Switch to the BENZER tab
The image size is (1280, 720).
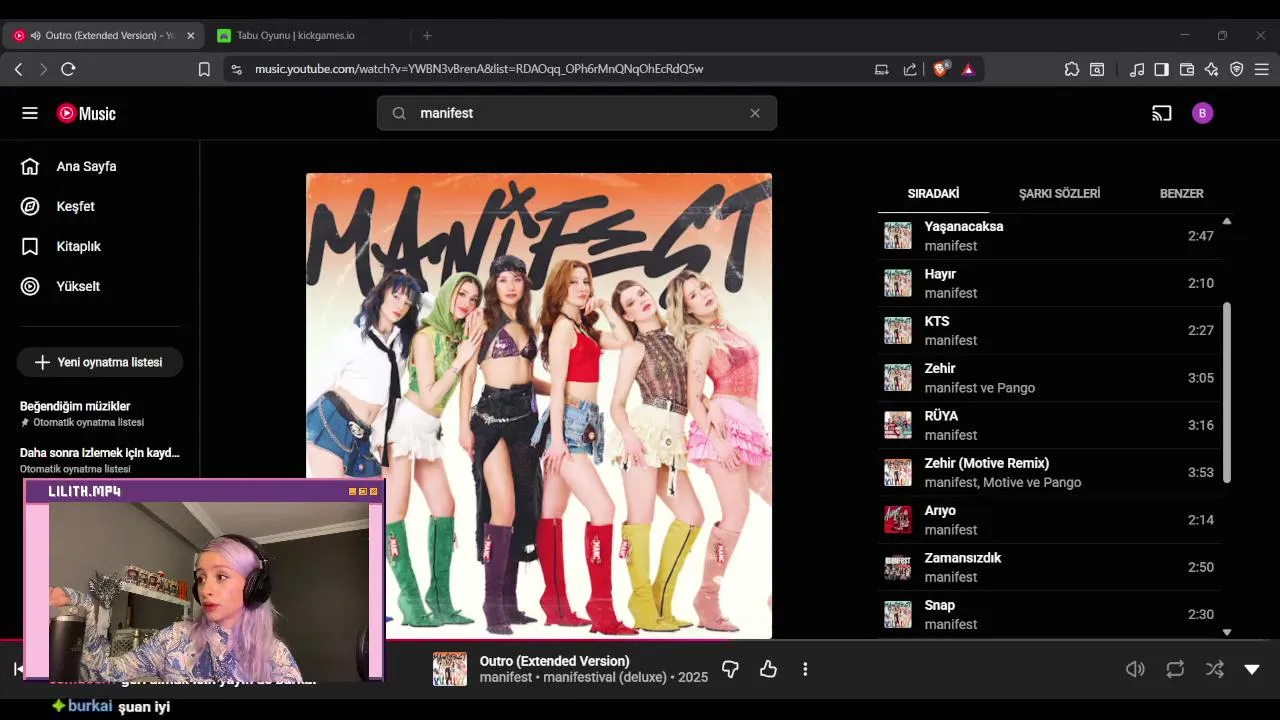click(x=1181, y=193)
